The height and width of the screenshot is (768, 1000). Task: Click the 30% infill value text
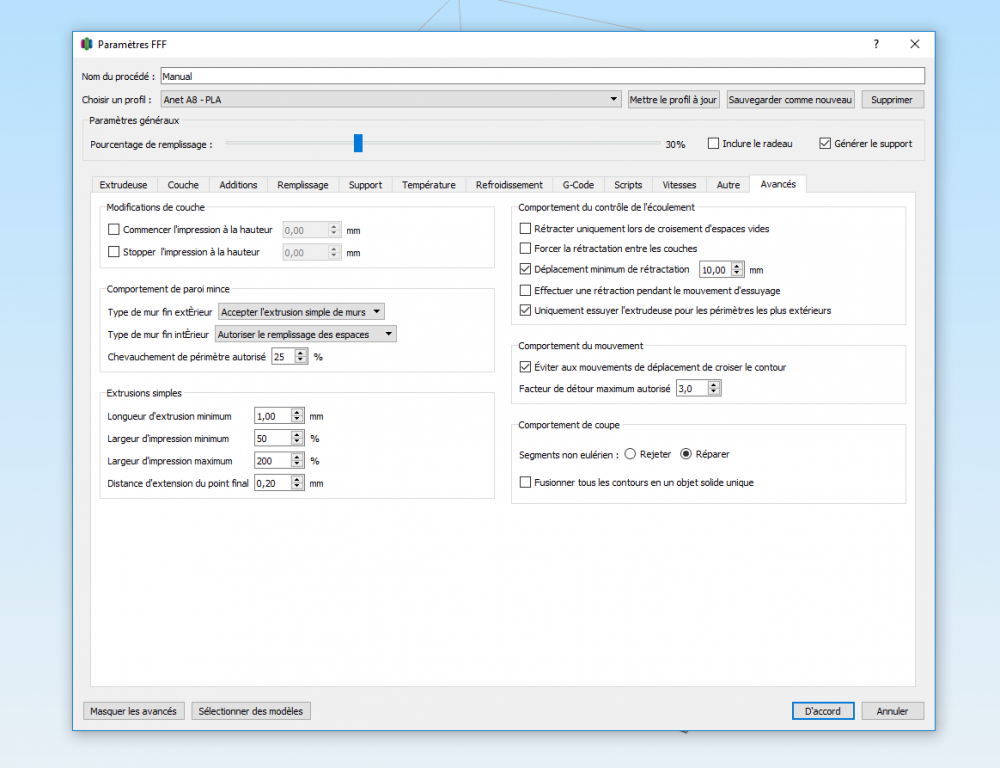point(675,145)
